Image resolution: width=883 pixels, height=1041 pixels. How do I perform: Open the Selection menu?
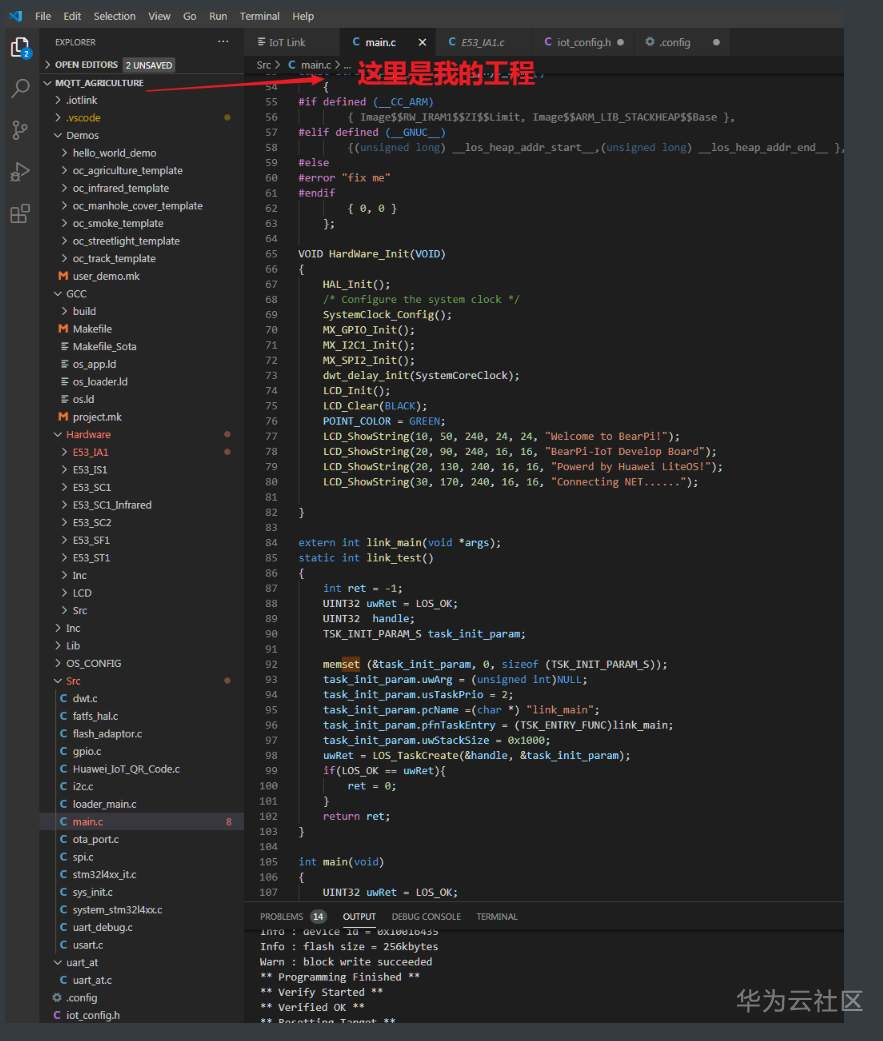click(x=114, y=16)
